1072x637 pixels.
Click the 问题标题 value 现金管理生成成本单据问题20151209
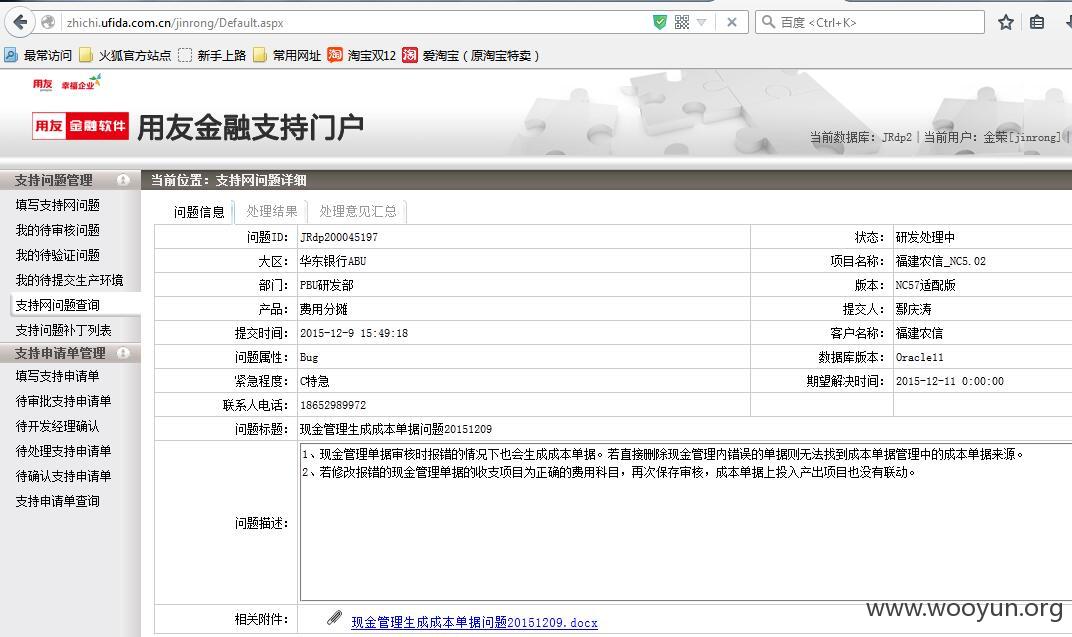(396, 429)
